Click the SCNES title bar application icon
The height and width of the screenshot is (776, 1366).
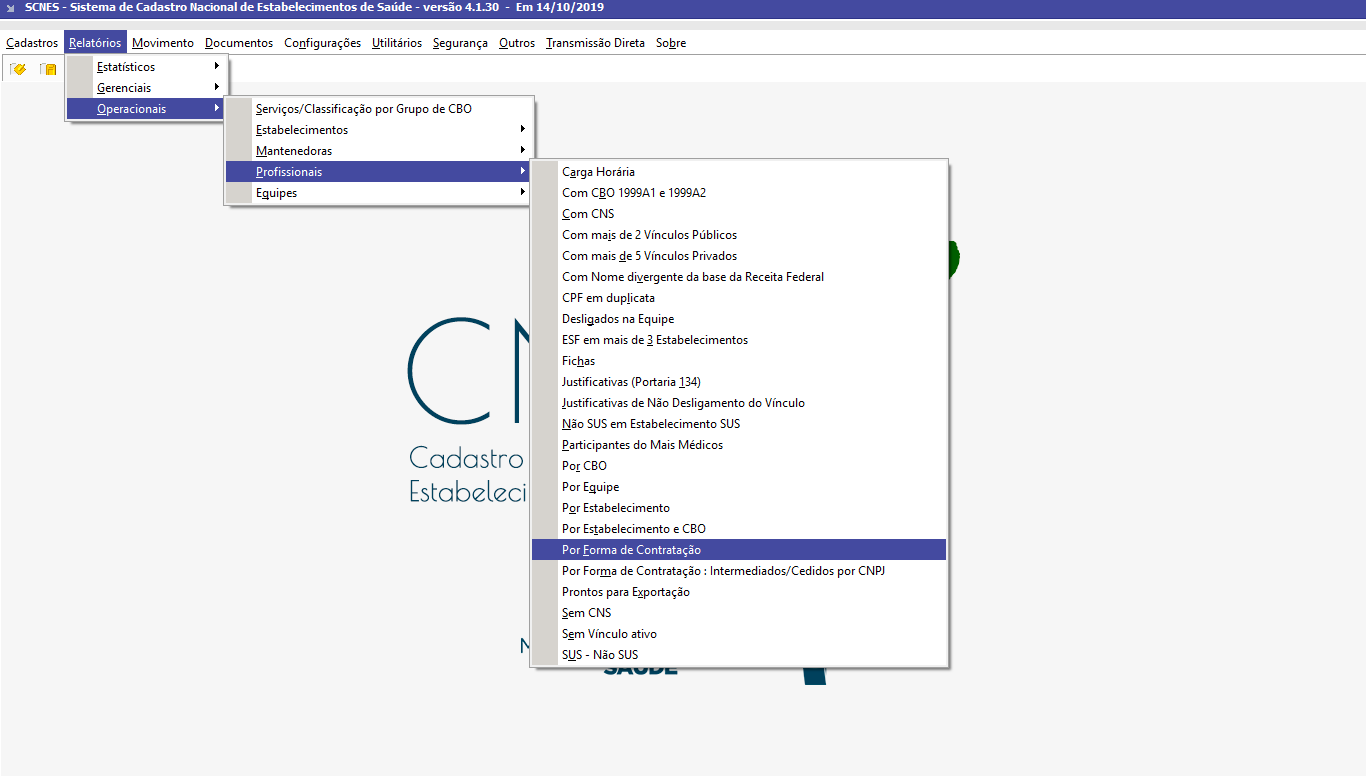[x=10, y=8]
